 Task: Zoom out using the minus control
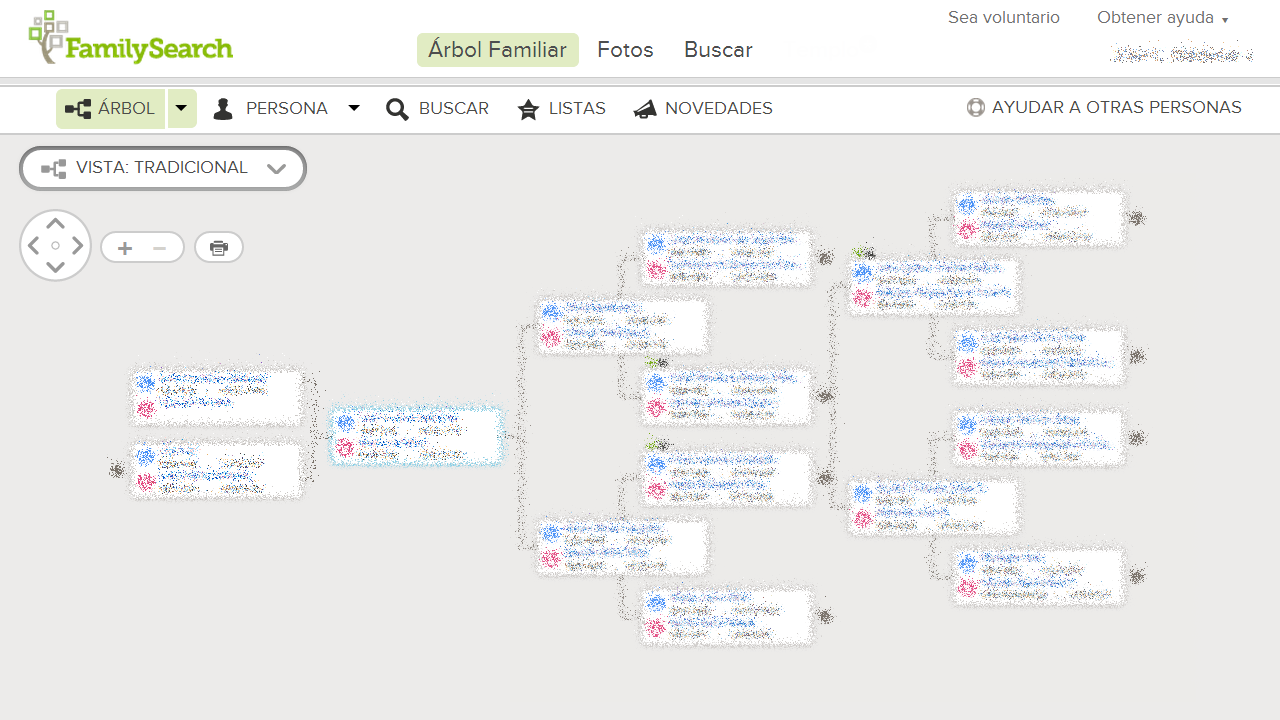click(x=160, y=247)
